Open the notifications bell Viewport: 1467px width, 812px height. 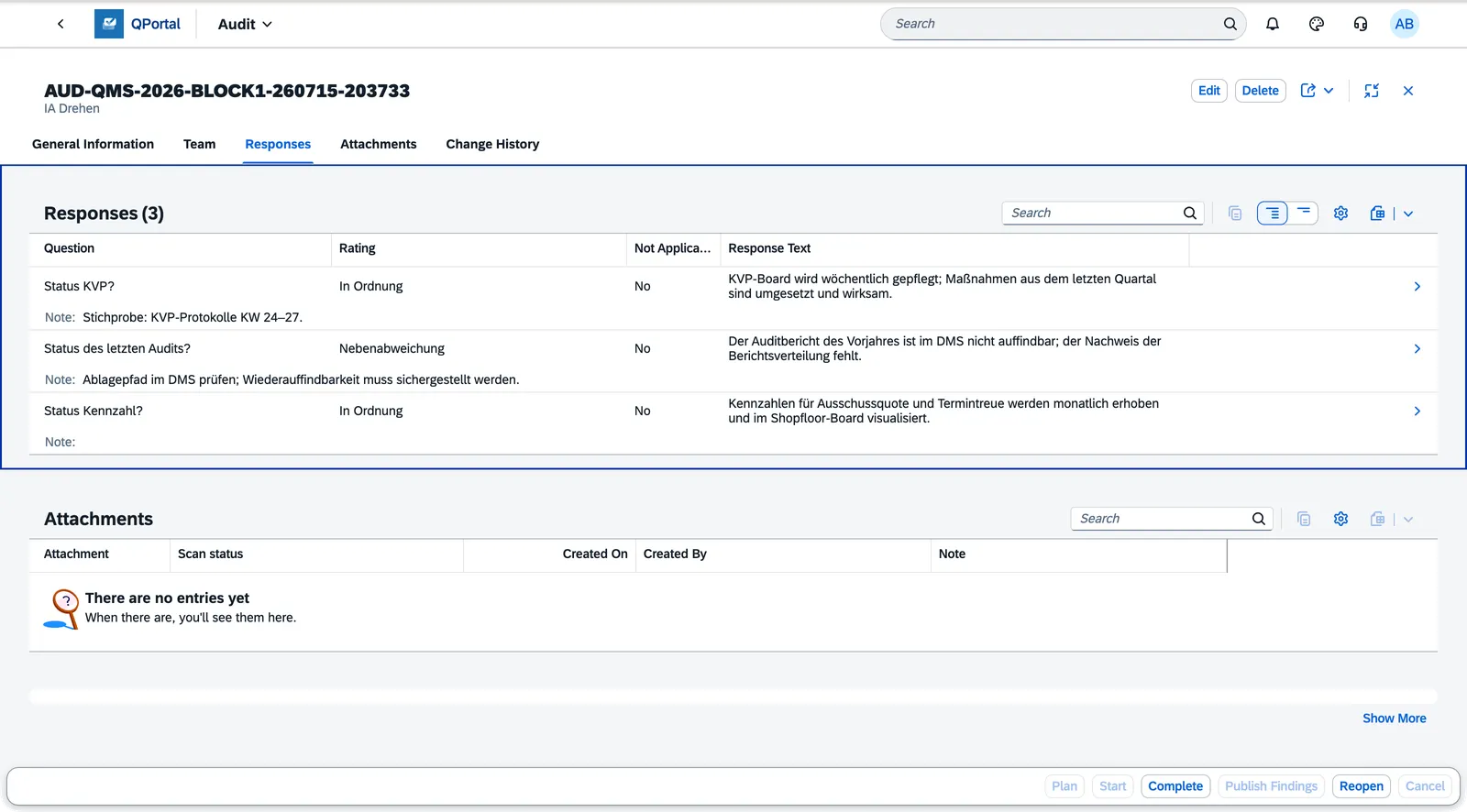click(1273, 24)
